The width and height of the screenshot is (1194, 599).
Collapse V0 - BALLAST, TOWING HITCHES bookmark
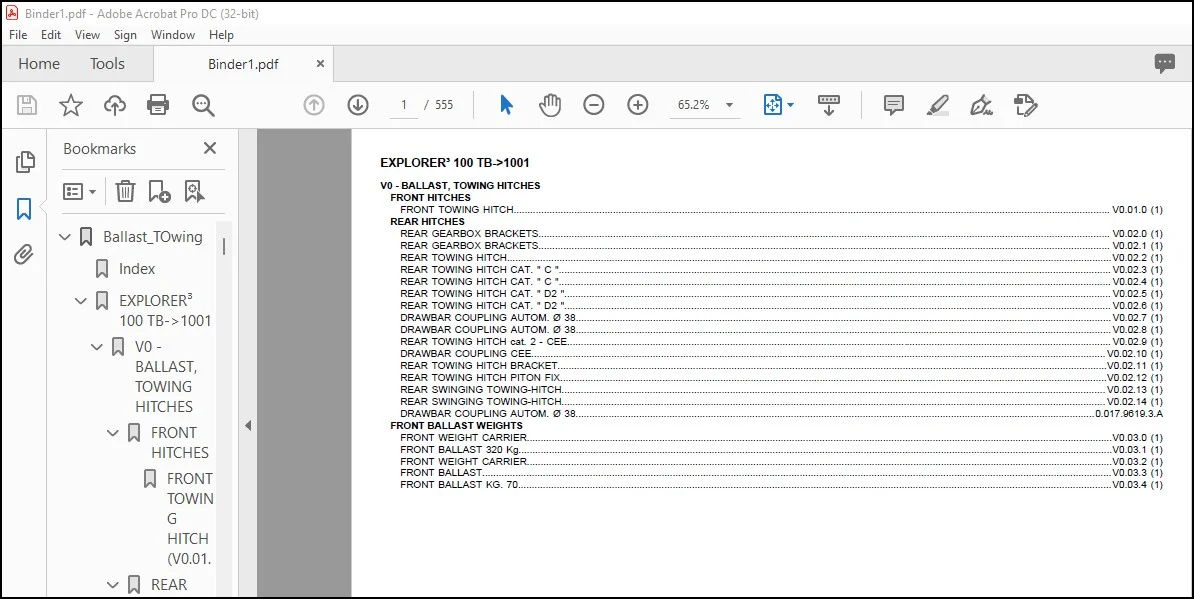[x=97, y=347]
